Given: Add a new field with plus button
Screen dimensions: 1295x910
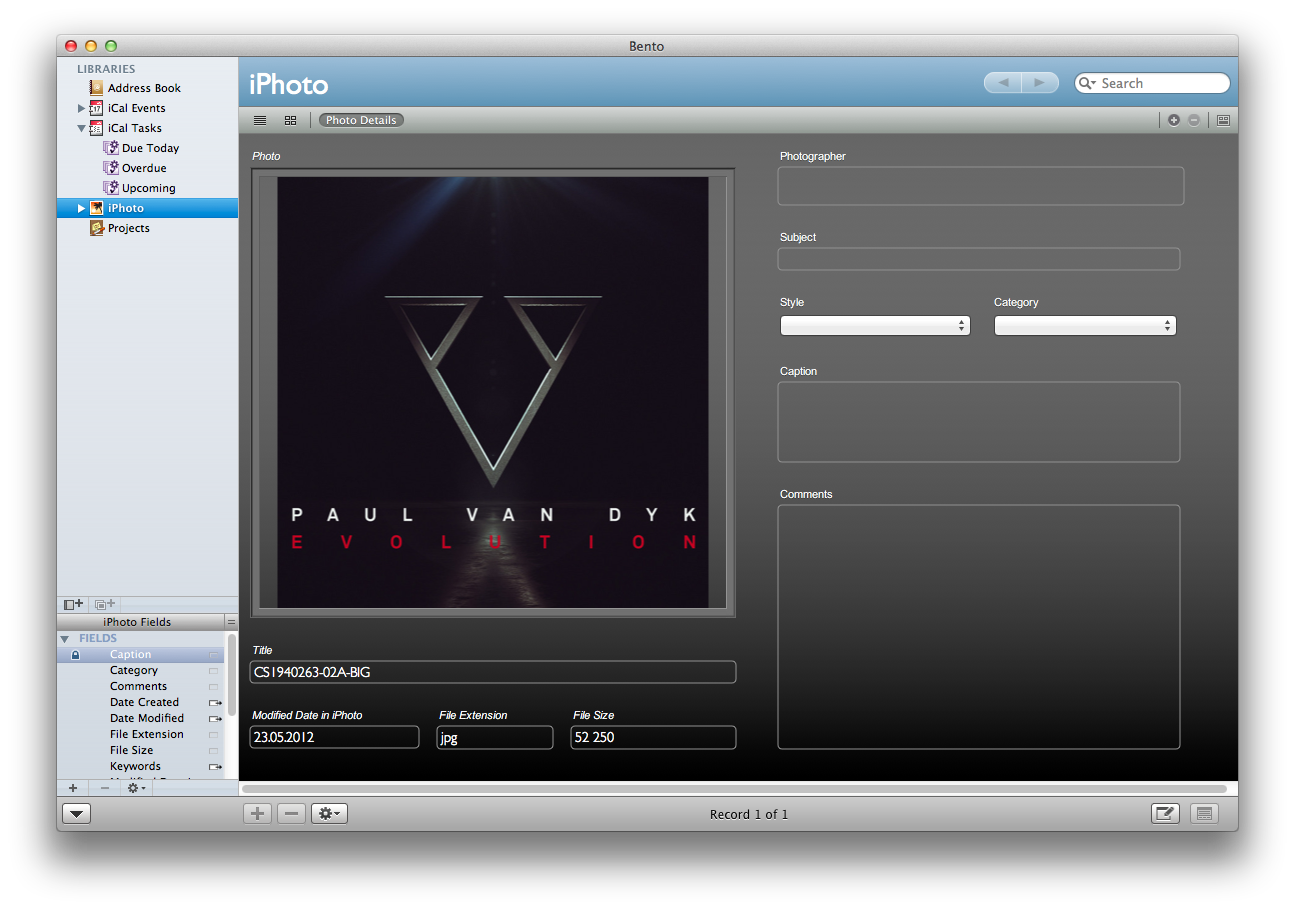Looking at the screenshot, I should point(73,788).
